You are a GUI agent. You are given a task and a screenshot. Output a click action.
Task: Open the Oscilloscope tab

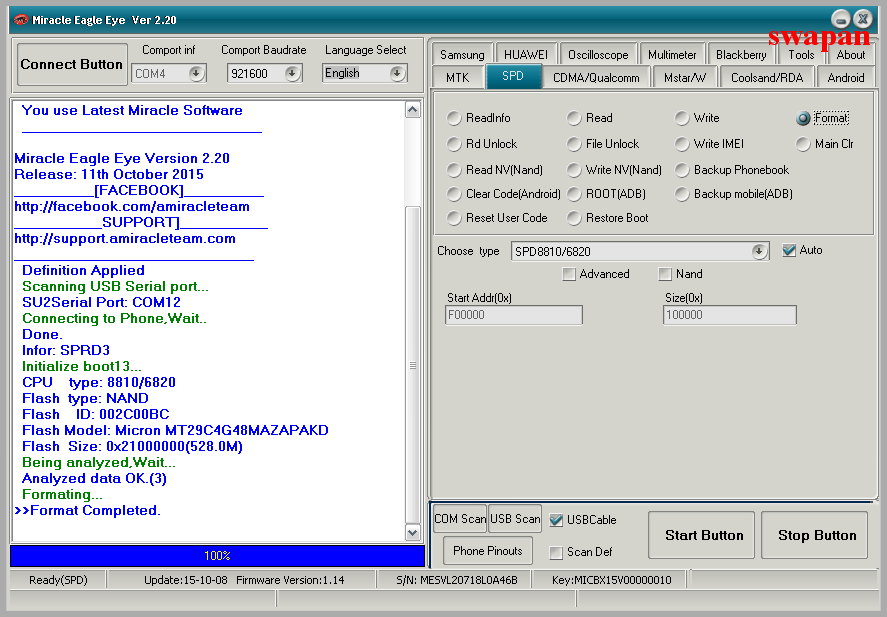click(598, 55)
